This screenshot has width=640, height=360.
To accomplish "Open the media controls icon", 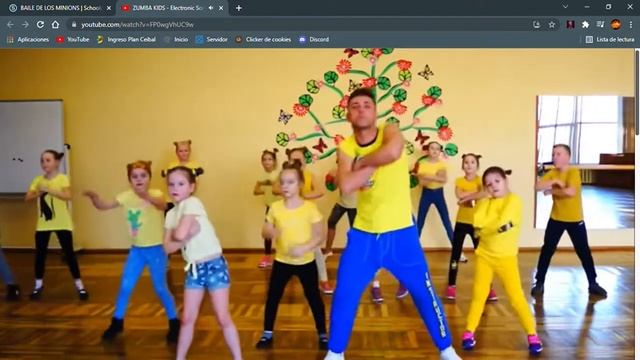I will click(600, 24).
